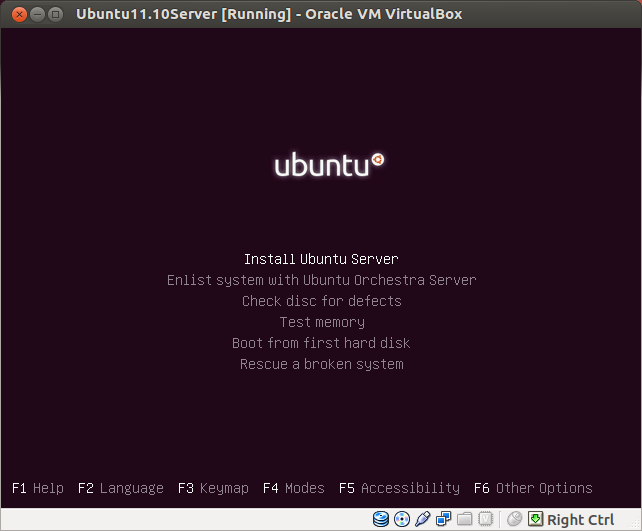Screen dimensions: 642x531
Task: Open the network adapter status icon
Action: pos(443,519)
